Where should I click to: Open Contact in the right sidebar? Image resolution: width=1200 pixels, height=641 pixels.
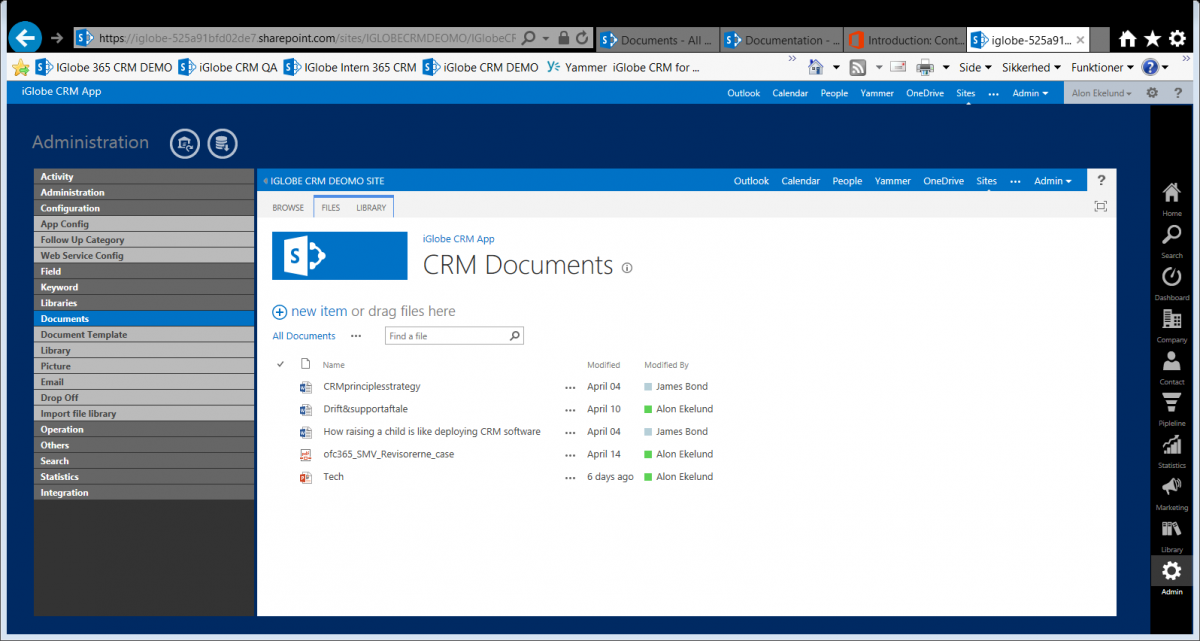click(x=1171, y=367)
